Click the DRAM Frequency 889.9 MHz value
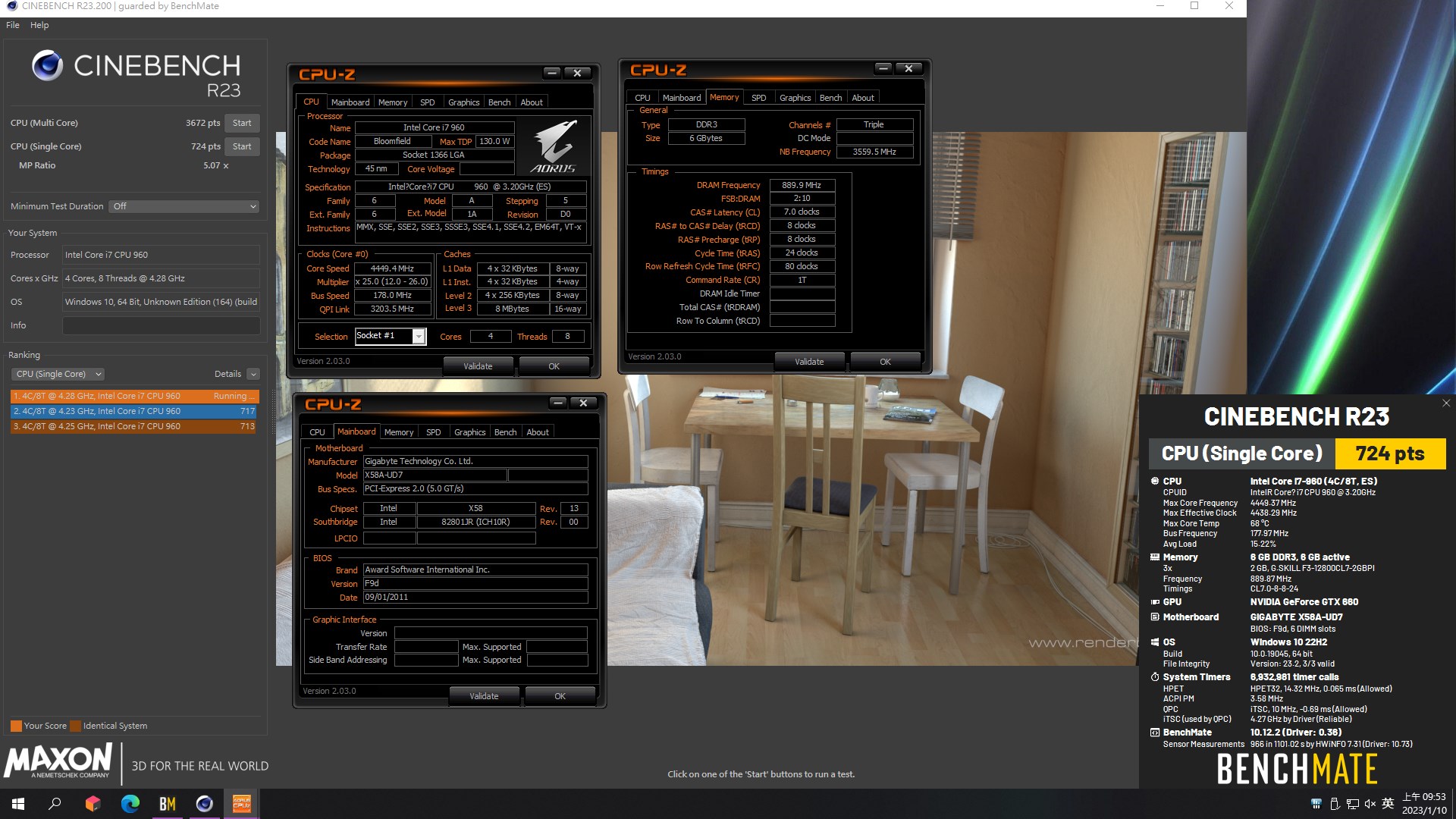Screen dimensions: 1456x819 tap(802, 185)
